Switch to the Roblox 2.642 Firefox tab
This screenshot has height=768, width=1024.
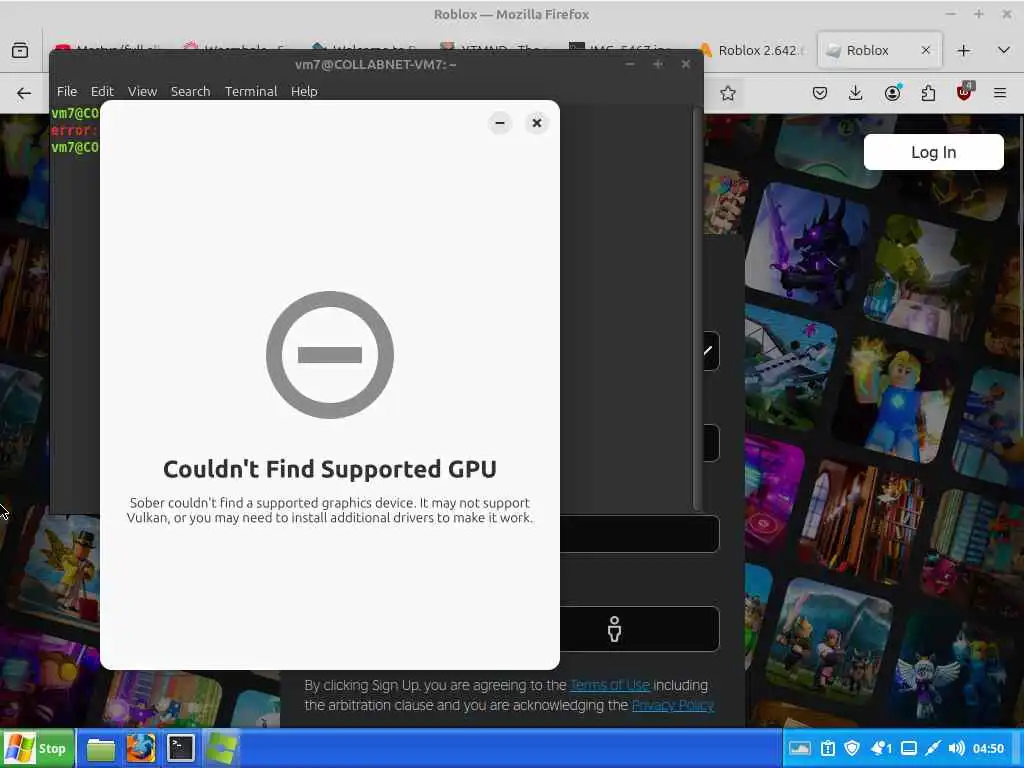[754, 50]
